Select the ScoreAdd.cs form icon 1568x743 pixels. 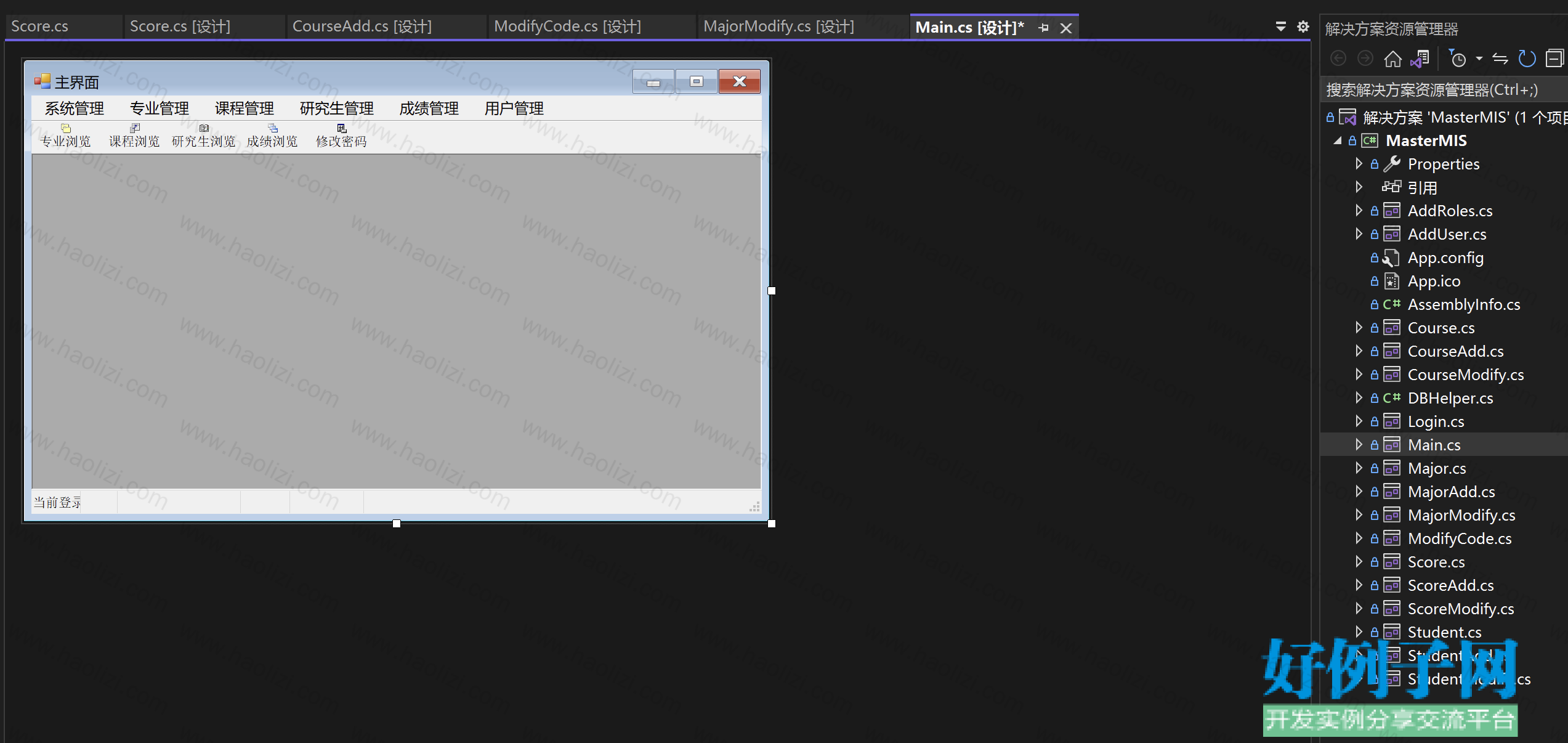pyautogui.click(x=1392, y=585)
